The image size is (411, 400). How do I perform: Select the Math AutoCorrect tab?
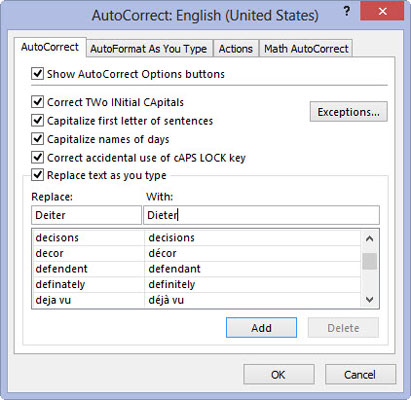click(306, 49)
